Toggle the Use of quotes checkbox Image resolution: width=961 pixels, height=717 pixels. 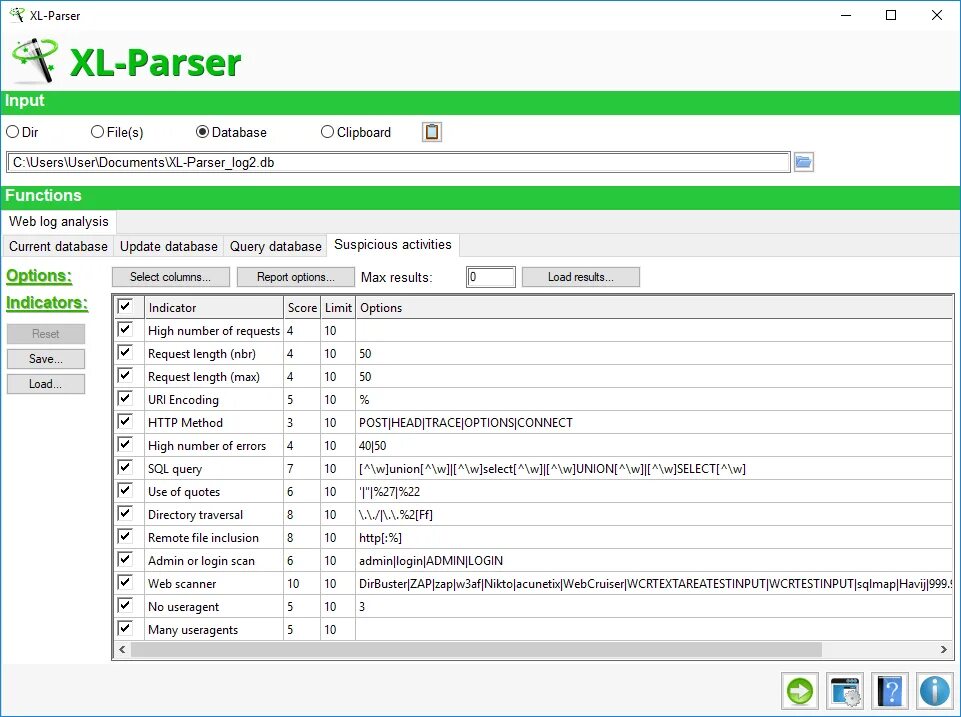125,490
